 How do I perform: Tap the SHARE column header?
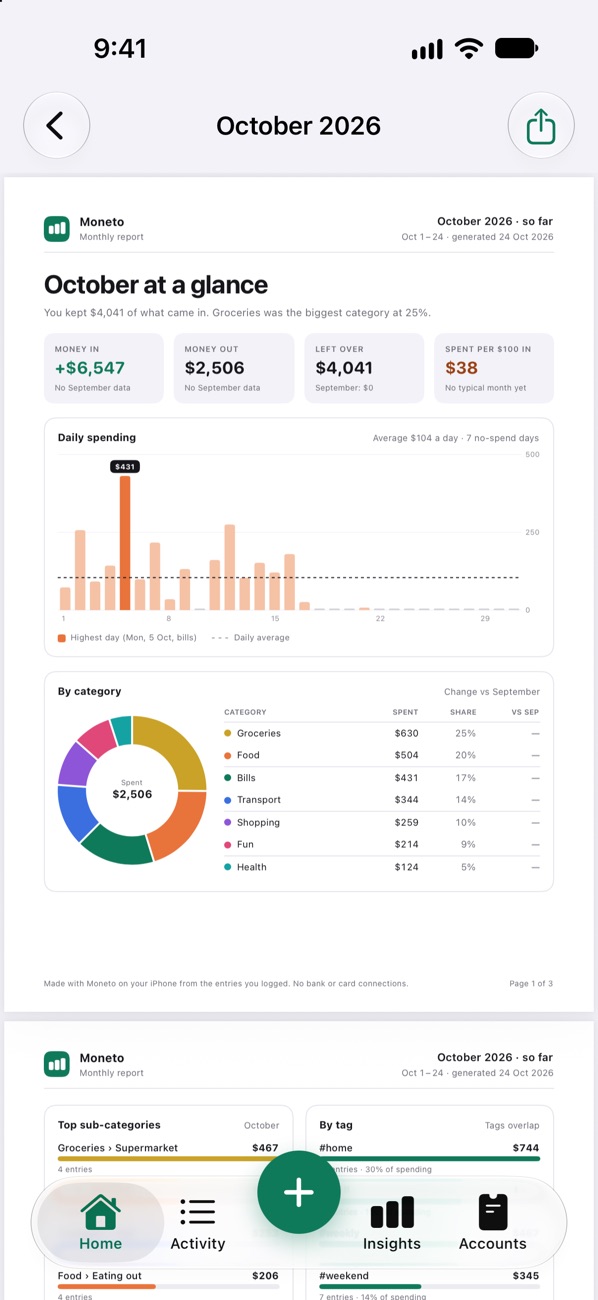463,712
